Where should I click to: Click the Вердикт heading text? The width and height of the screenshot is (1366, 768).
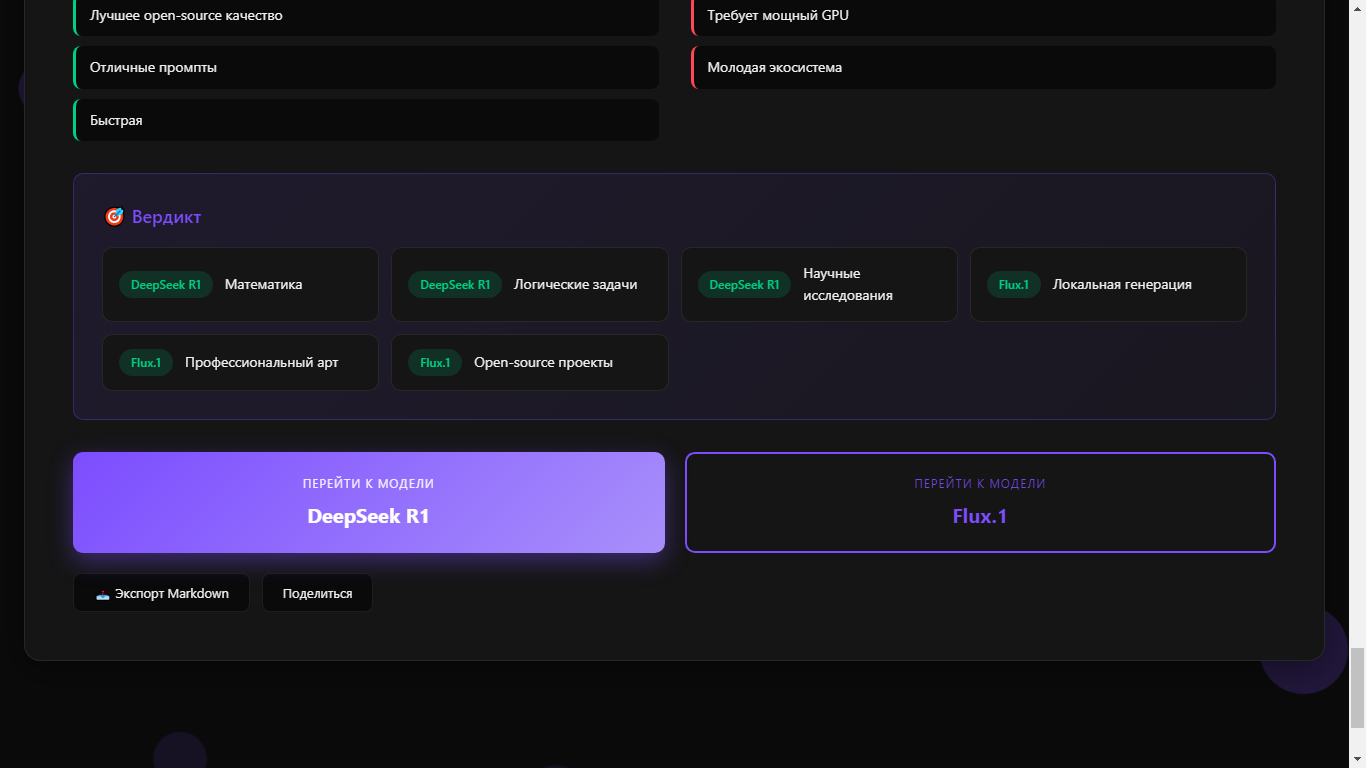167,217
